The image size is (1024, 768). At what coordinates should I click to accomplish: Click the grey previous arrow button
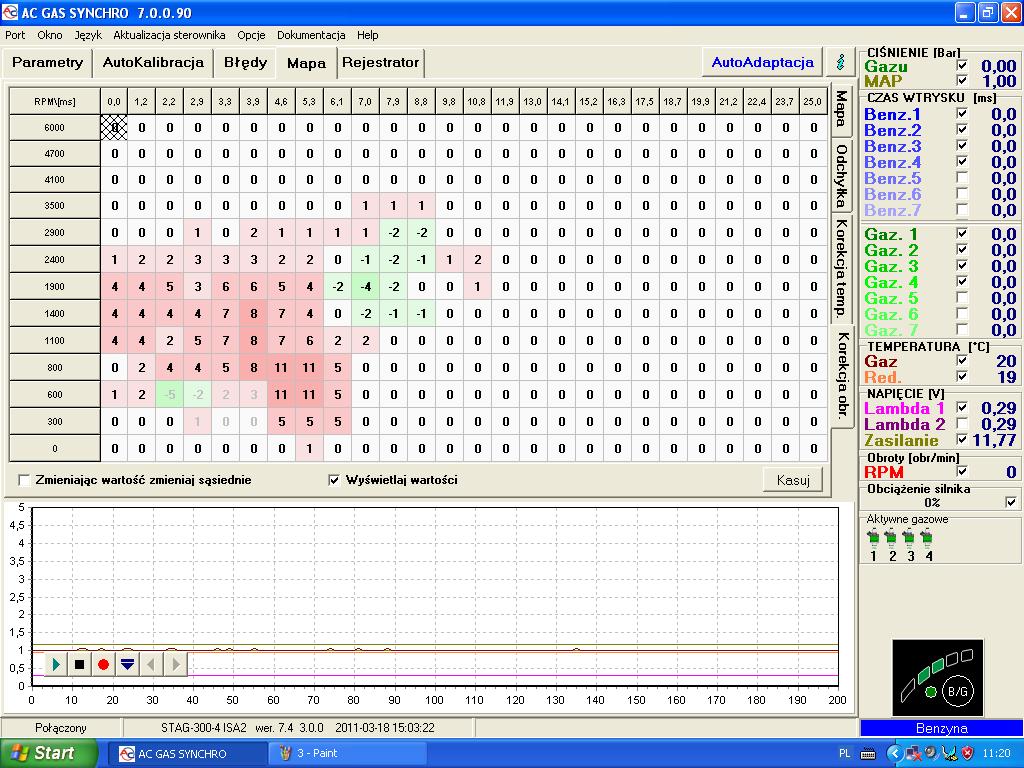tap(151, 664)
